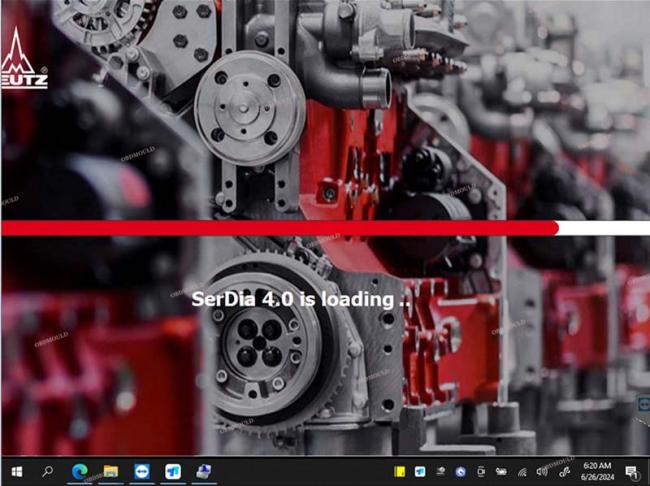This screenshot has height=486, width=650.
Task: Click the "SerDia 4.0 is loading" text
Action: pos(301,299)
